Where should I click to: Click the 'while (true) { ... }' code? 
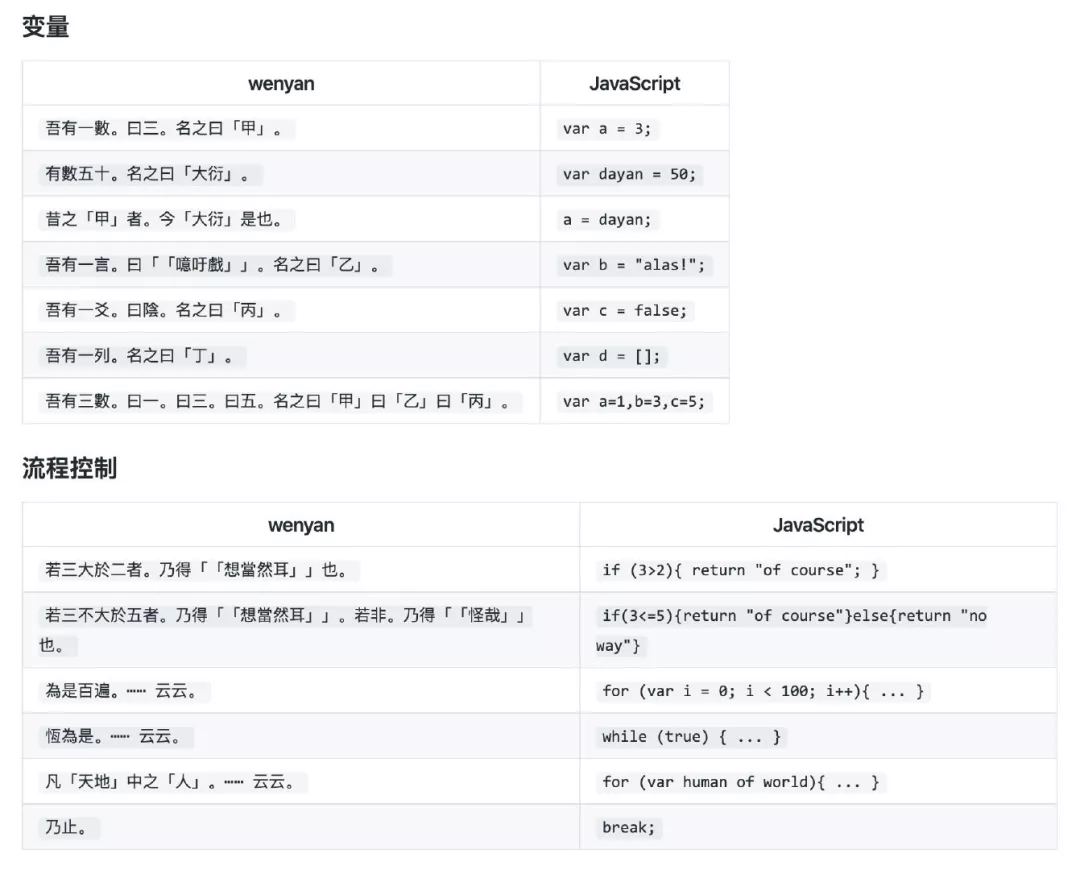pyautogui.click(x=691, y=736)
